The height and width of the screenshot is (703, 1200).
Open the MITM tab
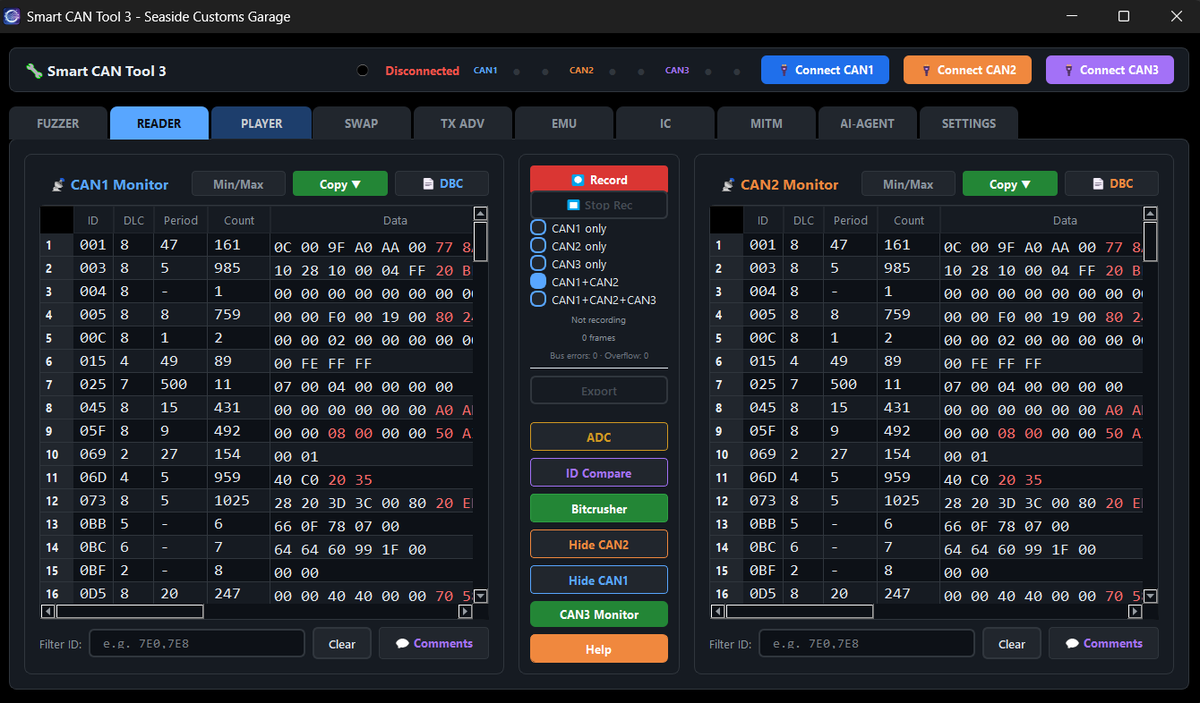(766, 123)
